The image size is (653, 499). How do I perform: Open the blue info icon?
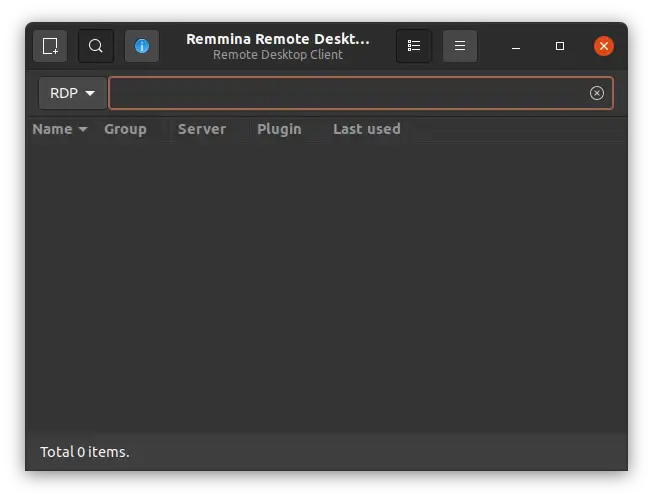coord(142,46)
